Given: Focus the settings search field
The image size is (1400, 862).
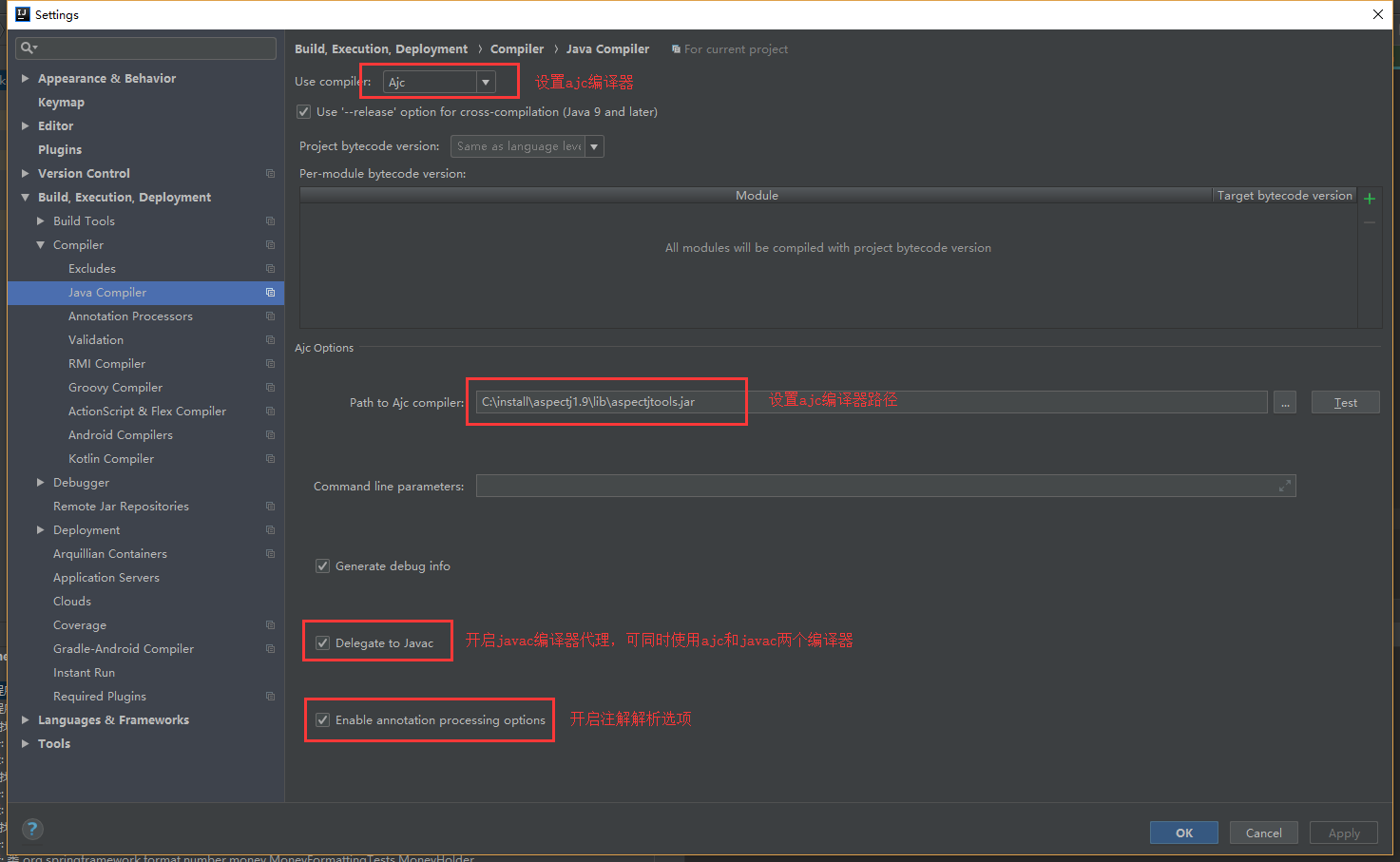Looking at the screenshot, I should point(146,48).
